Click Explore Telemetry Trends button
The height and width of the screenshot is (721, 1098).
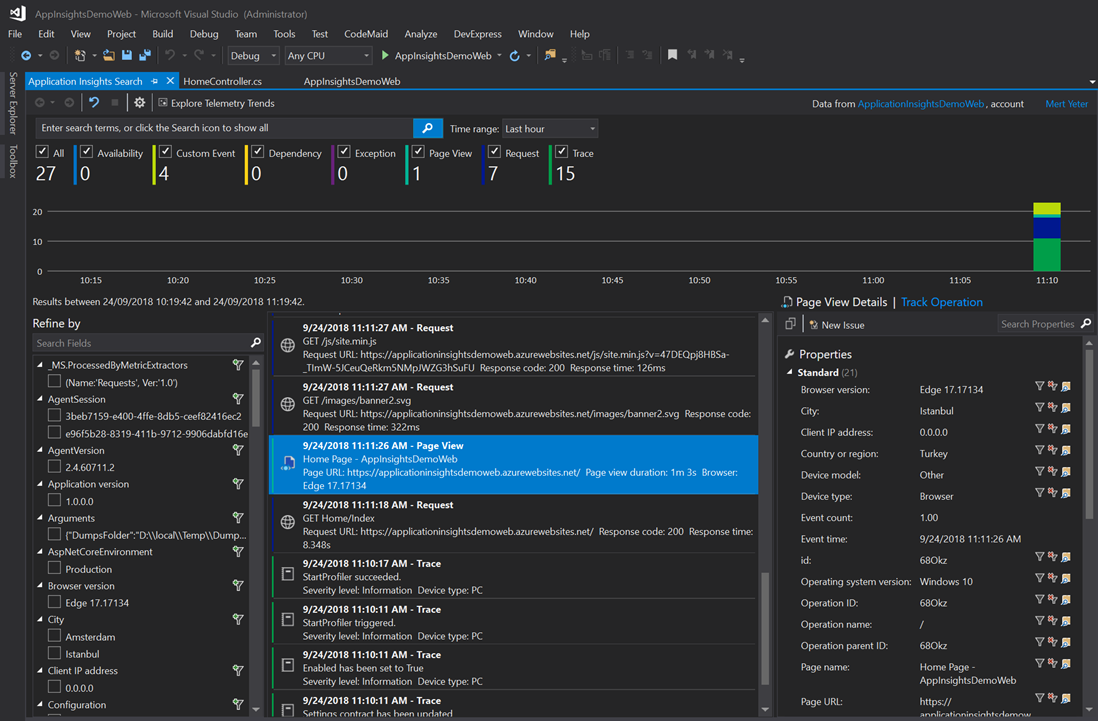(x=216, y=103)
